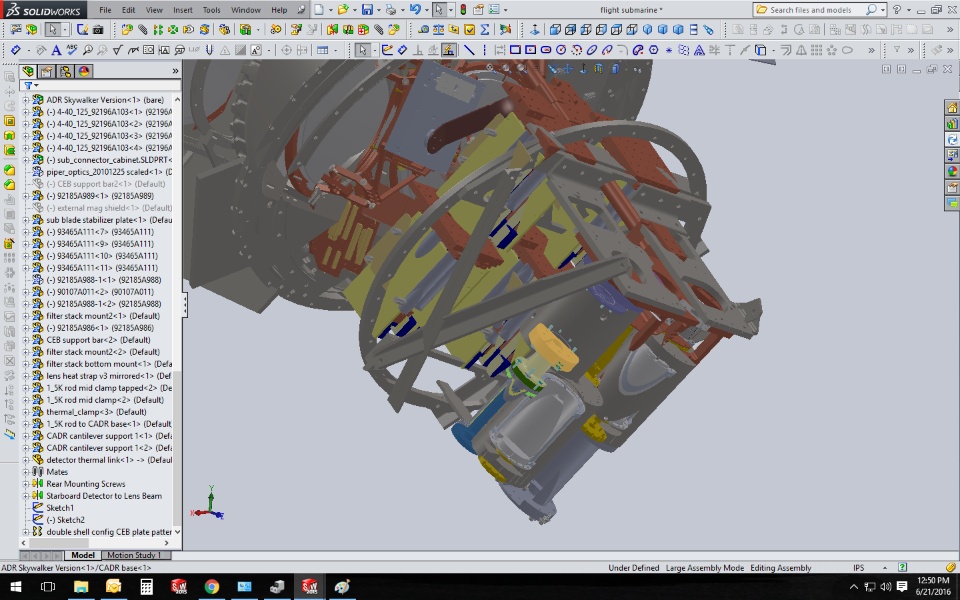Open the Save button dropdown arrow
960x600 pixels.
378,10
